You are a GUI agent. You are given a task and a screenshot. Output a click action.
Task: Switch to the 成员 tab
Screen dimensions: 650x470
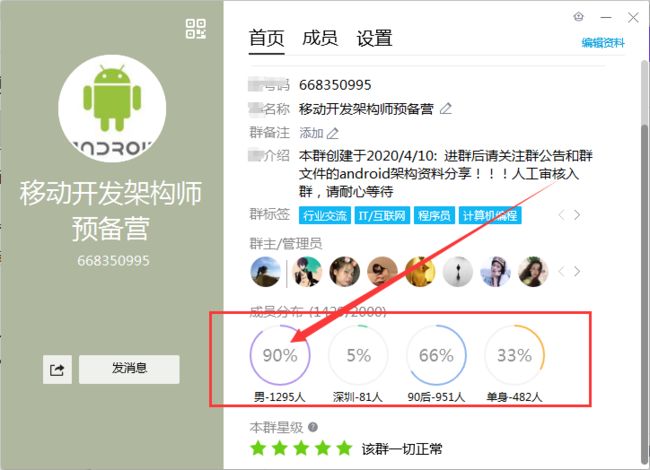pyautogui.click(x=320, y=38)
